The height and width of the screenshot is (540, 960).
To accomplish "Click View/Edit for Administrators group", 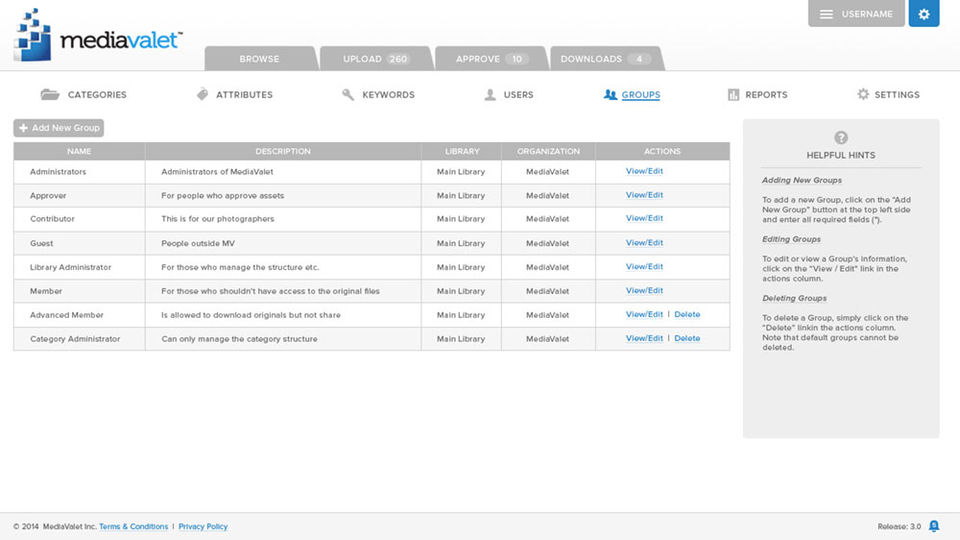I will pos(644,171).
